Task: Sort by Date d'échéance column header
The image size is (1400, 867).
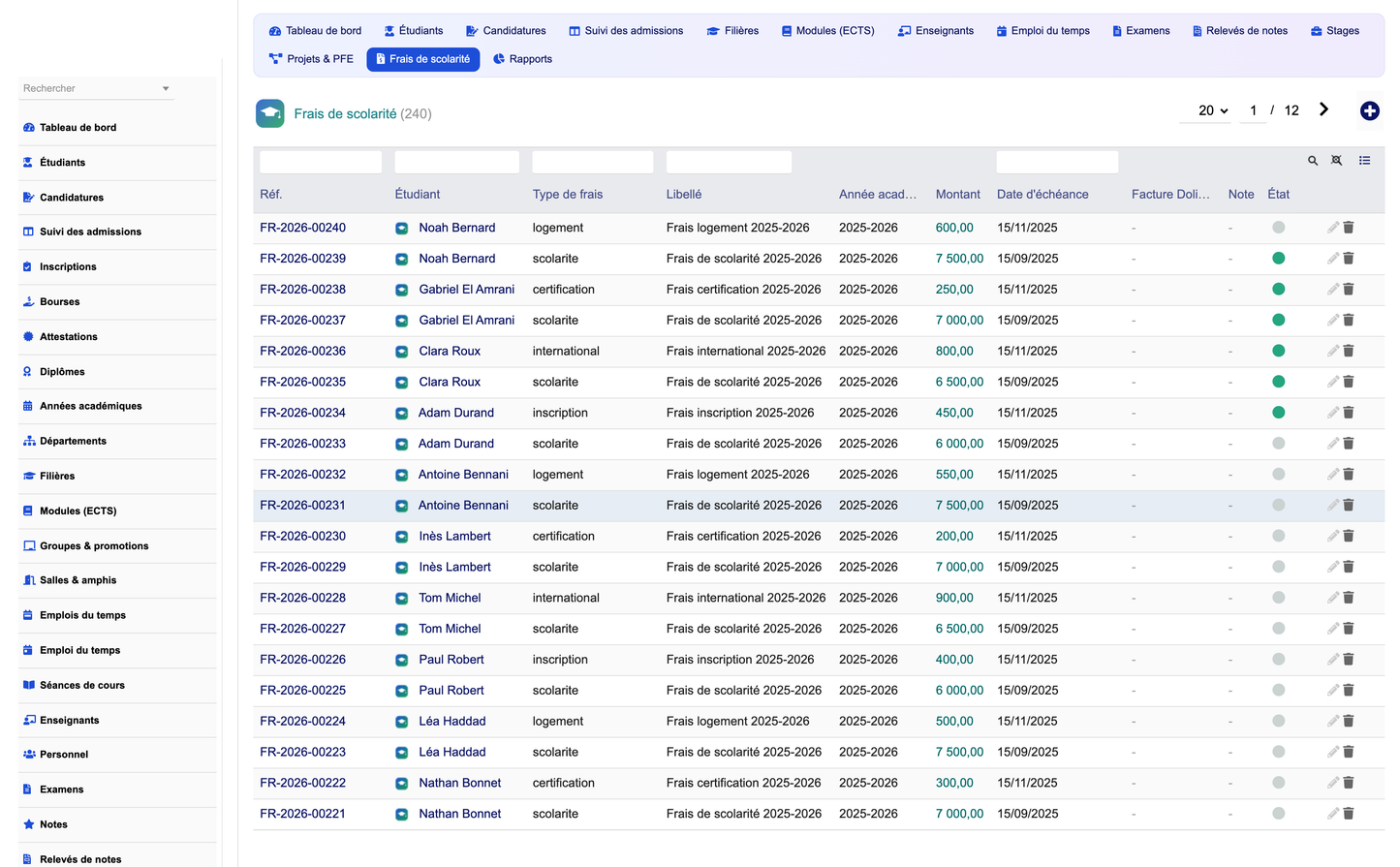Action: [x=1042, y=195]
